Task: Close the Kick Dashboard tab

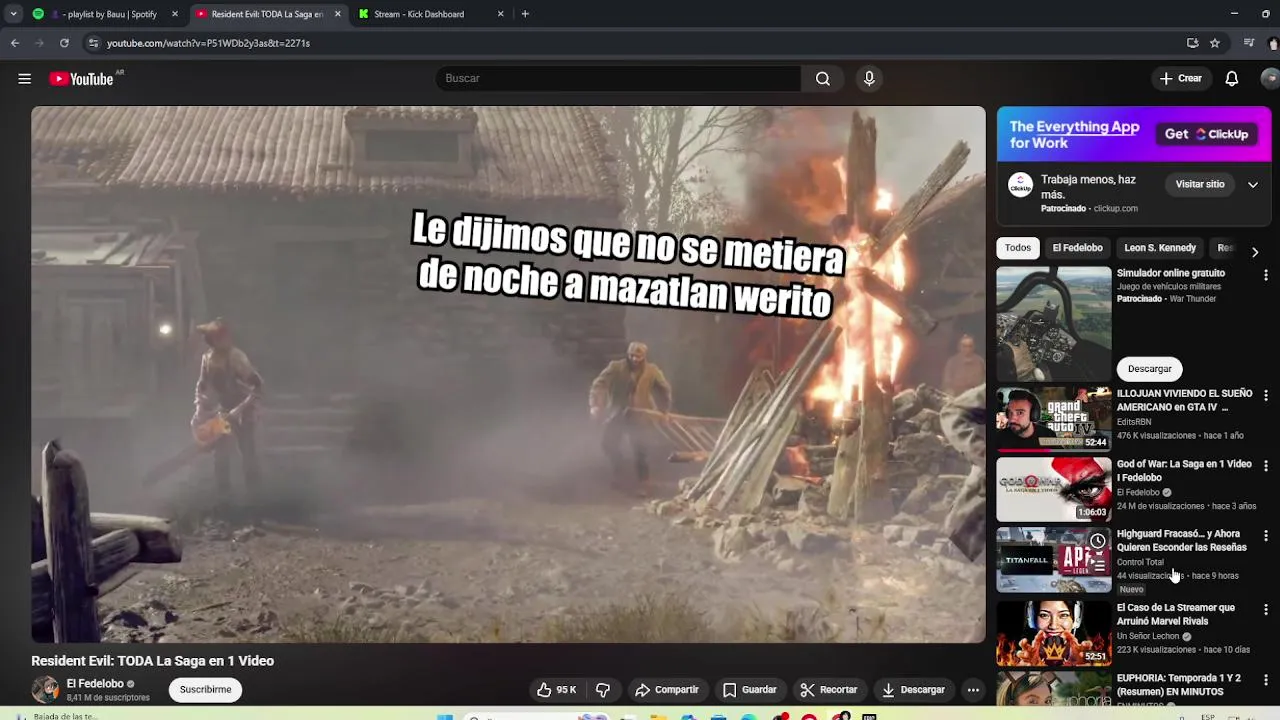Action: tap(500, 14)
